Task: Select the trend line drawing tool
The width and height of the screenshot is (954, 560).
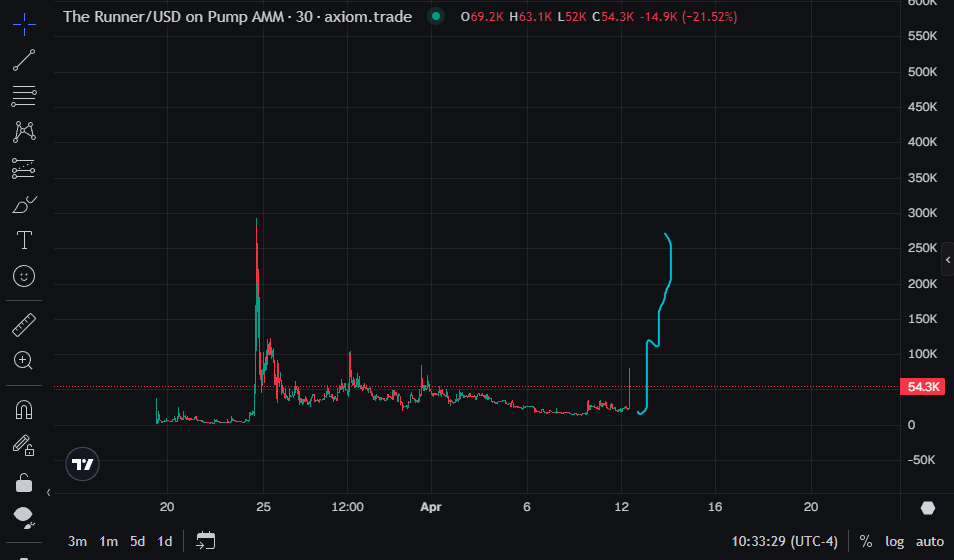Action: click(x=24, y=60)
